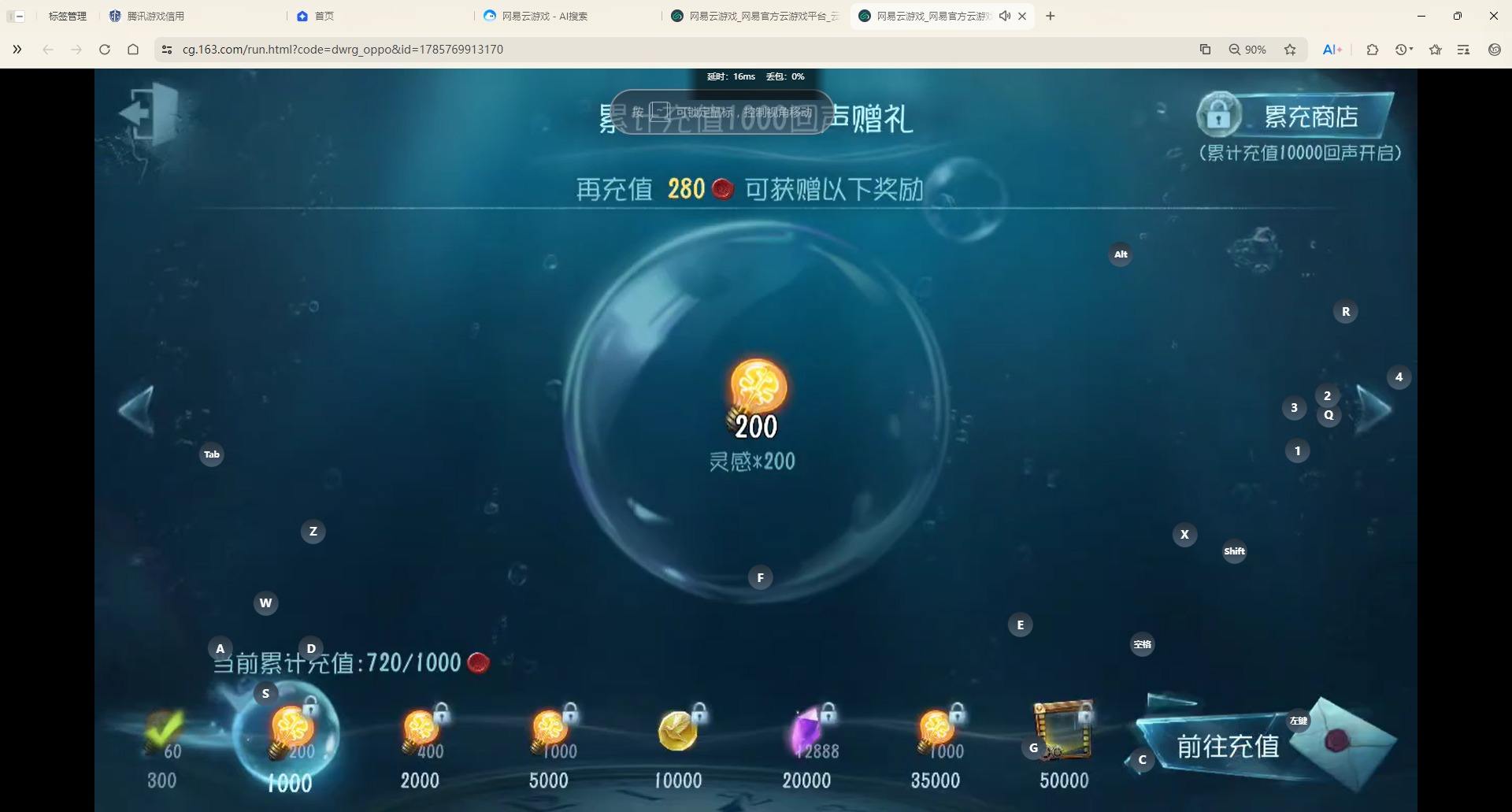Open the extensions puzzle icon
1512x812 pixels.
(1373, 50)
